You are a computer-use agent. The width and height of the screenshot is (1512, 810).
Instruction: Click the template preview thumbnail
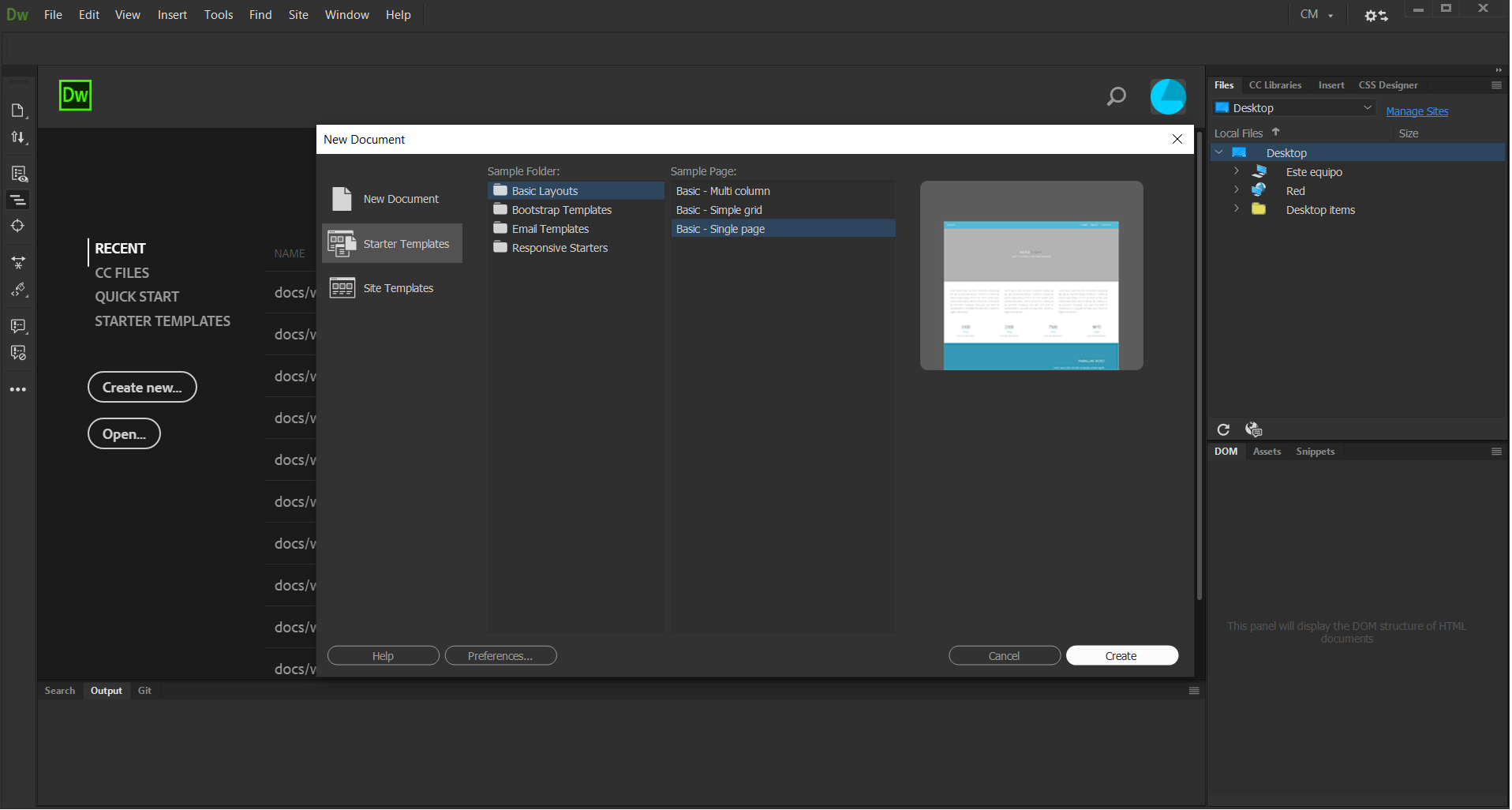[1031, 276]
